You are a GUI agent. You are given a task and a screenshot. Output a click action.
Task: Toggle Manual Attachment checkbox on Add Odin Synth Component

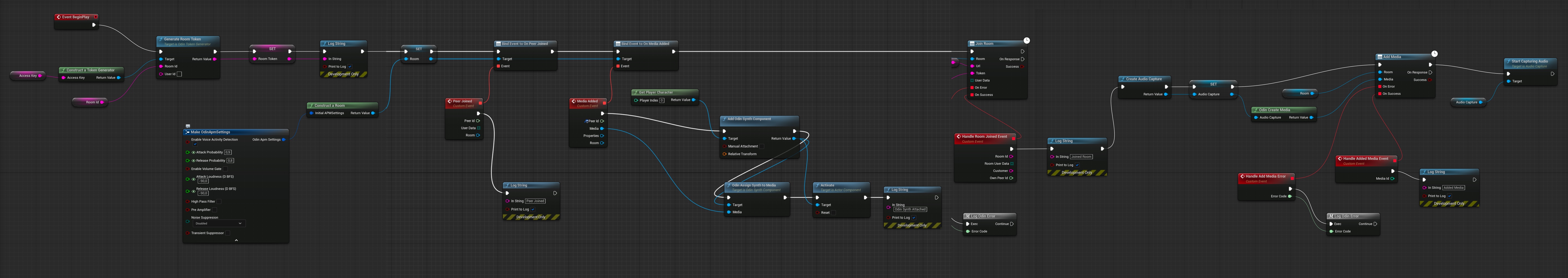coord(761,147)
